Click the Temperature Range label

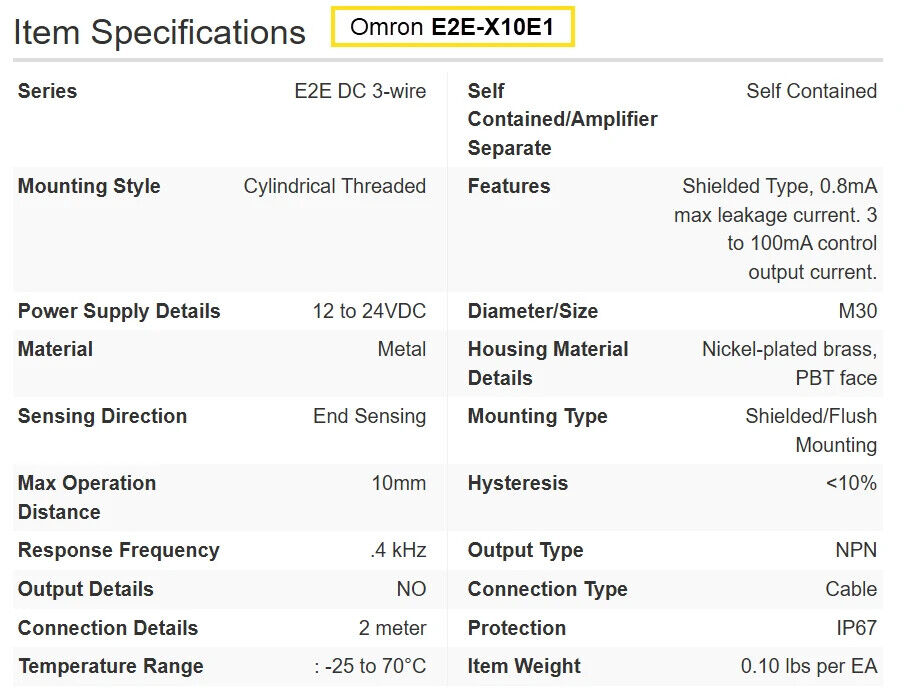point(110,666)
